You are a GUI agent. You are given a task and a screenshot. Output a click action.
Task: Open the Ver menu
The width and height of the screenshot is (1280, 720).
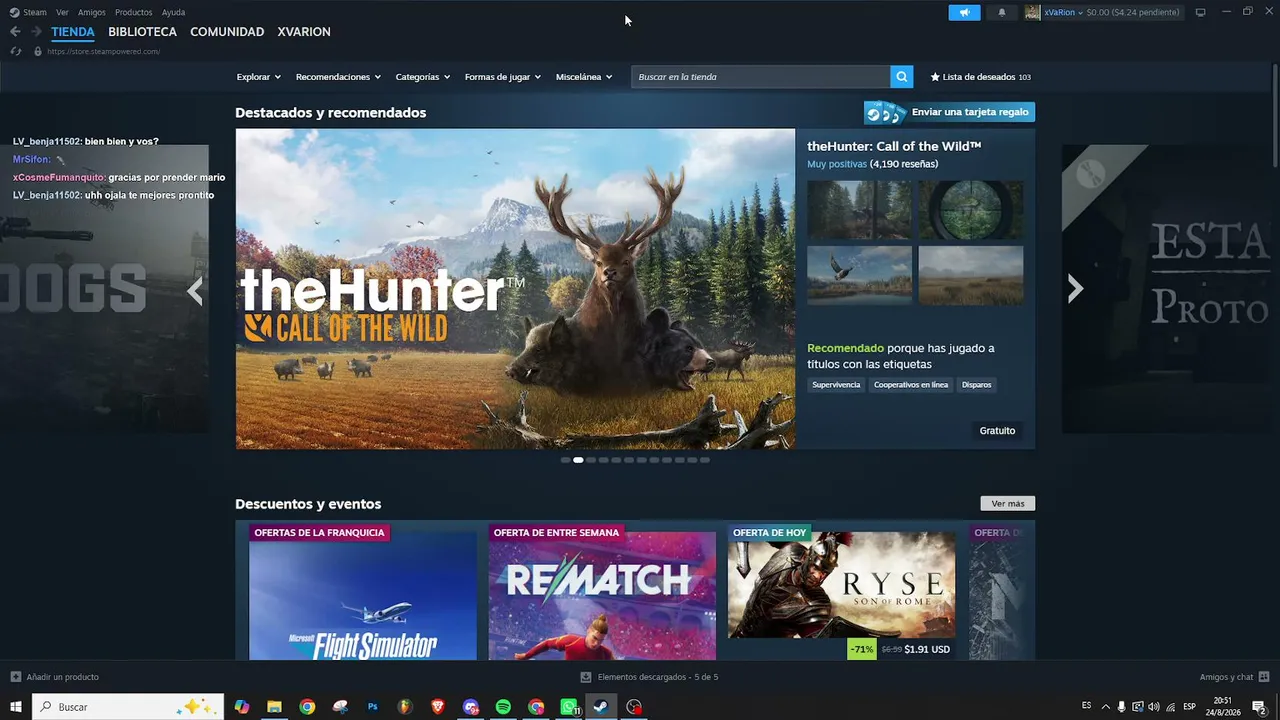click(63, 12)
